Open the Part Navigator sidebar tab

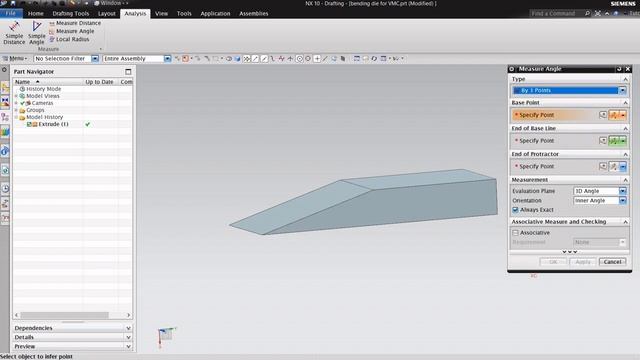pos(5,117)
